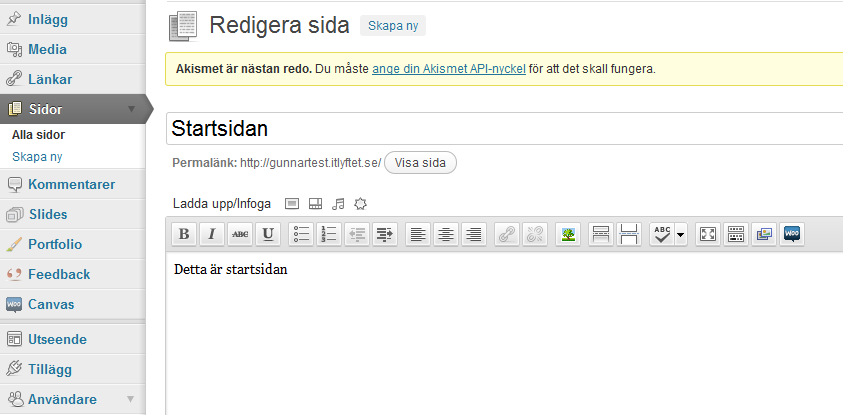Expand the Användare submenu arrow
This screenshot has height=415, width=843.
click(x=130, y=399)
